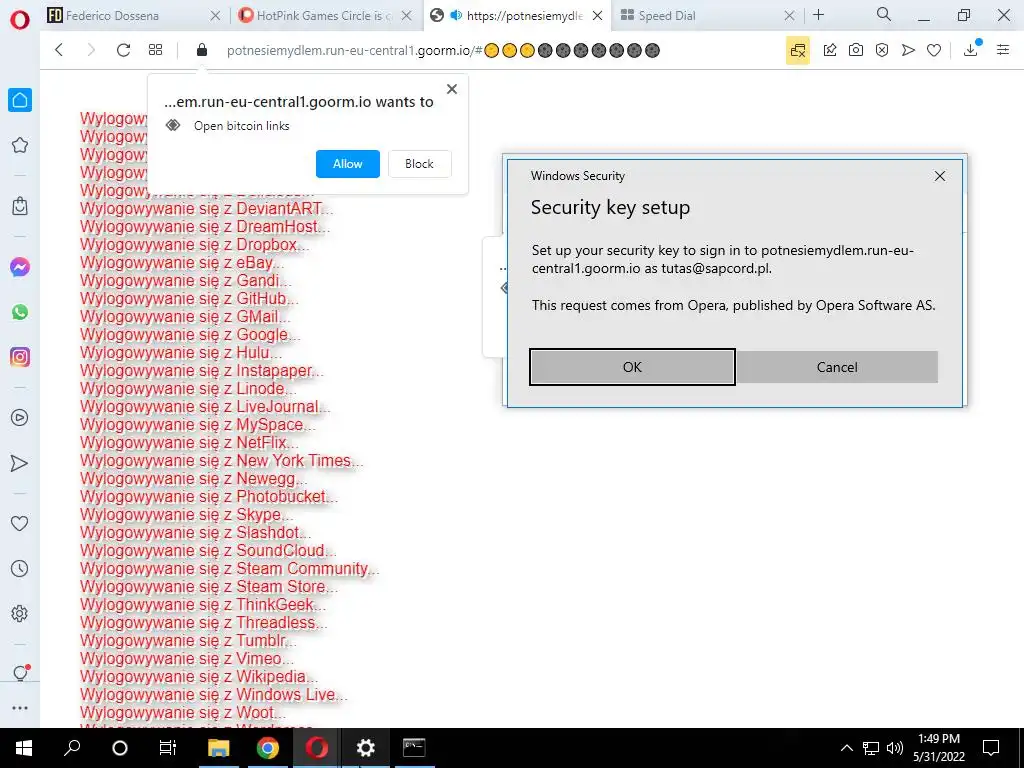Image resolution: width=1024 pixels, height=768 pixels.
Task: Click 'Wylogowywanie się z GitHub...' text
Action: (189, 299)
